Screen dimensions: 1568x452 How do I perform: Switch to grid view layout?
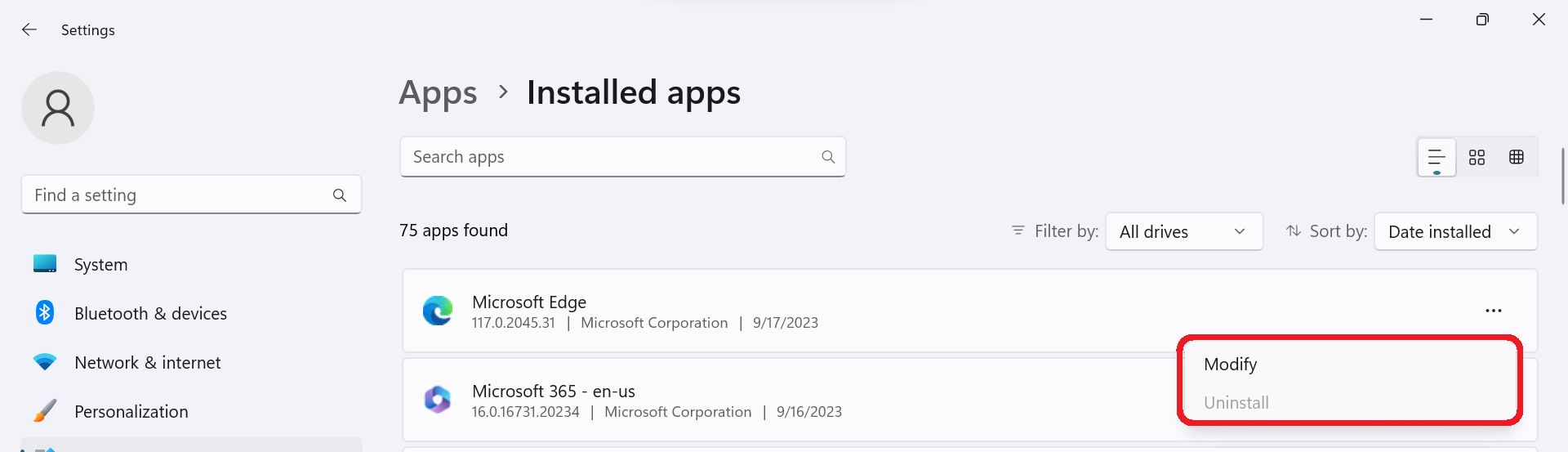1477,157
